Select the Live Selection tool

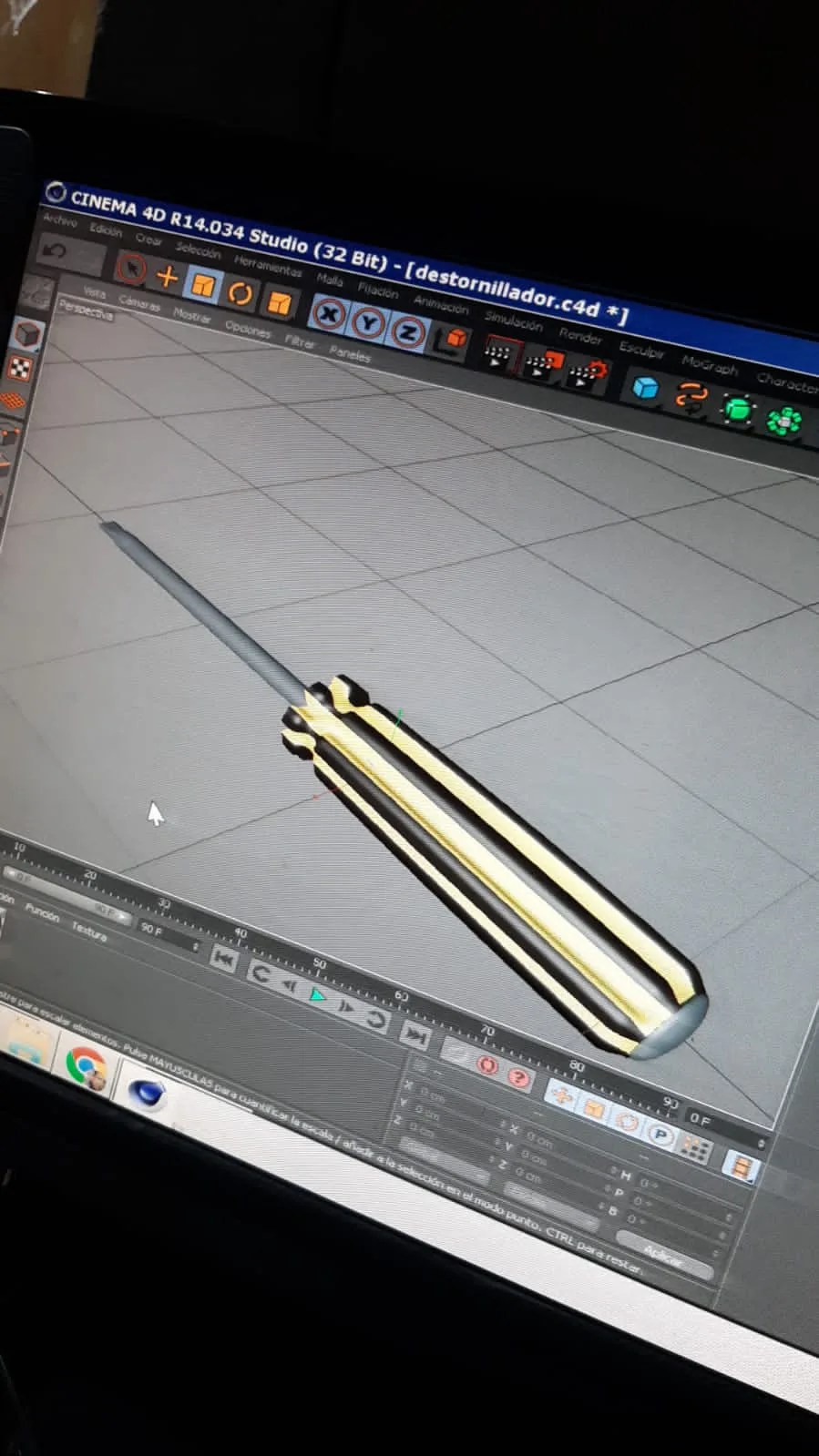click(x=131, y=269)
